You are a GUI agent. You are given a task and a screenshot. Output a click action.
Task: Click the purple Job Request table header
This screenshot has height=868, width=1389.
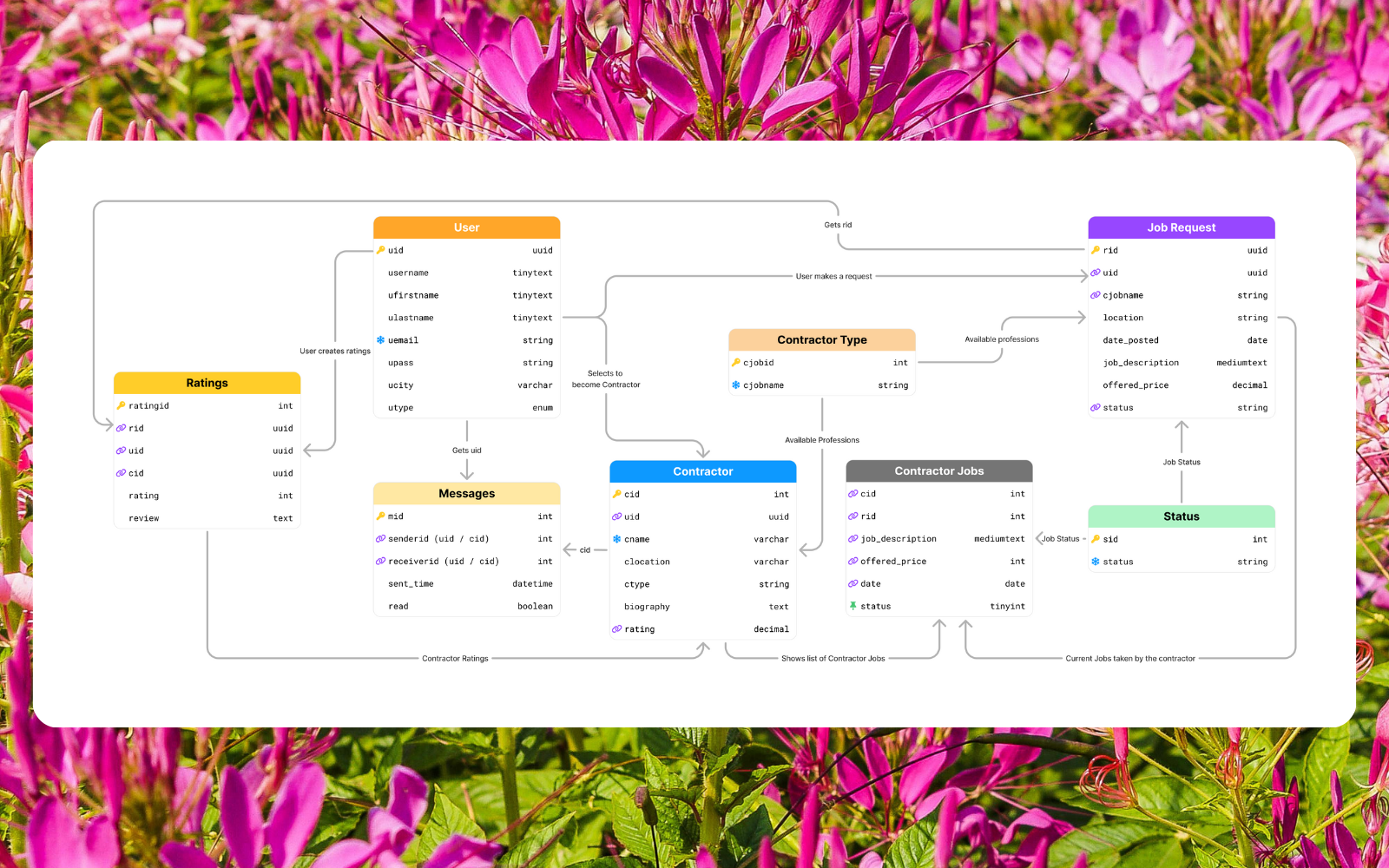1181,227
